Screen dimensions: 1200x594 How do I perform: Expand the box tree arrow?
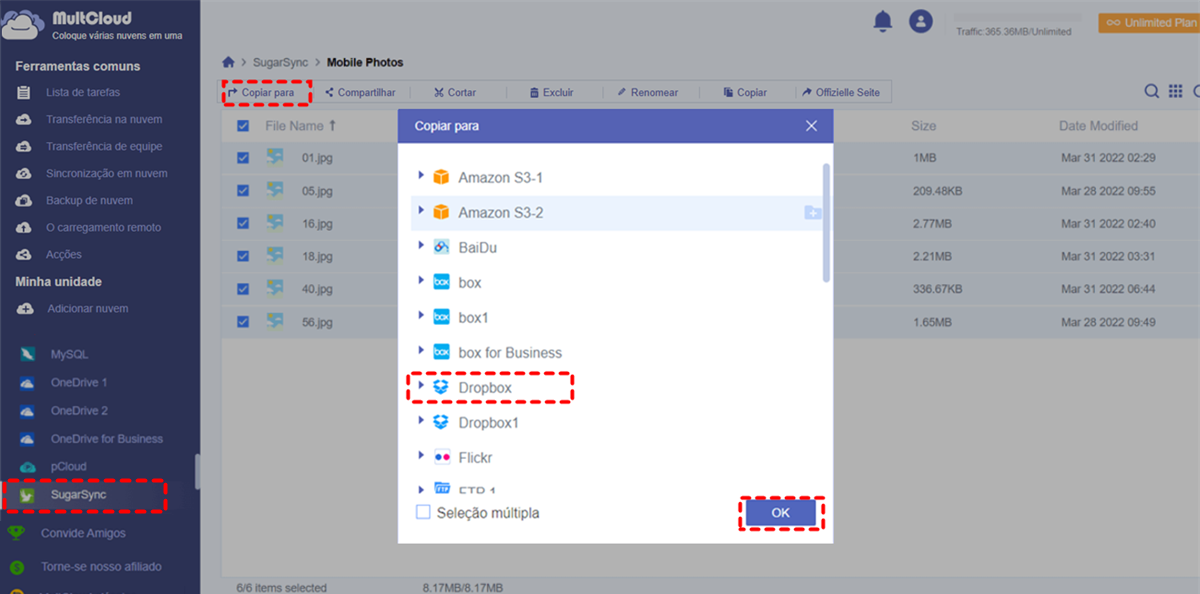point(421,282)
